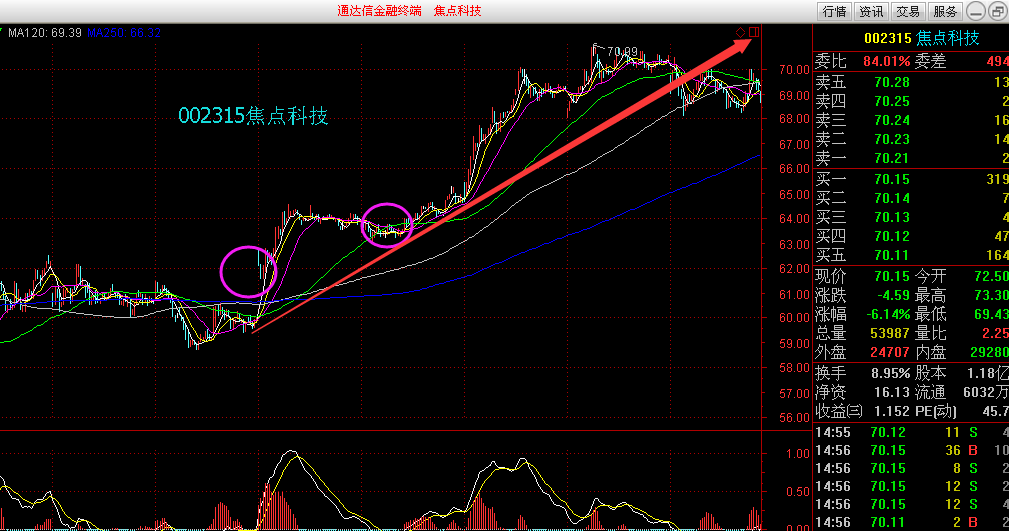The width and height of the screenshot is (1009, 531).
Task: Click the MA250 moving average label
Action: coord(124,33)
